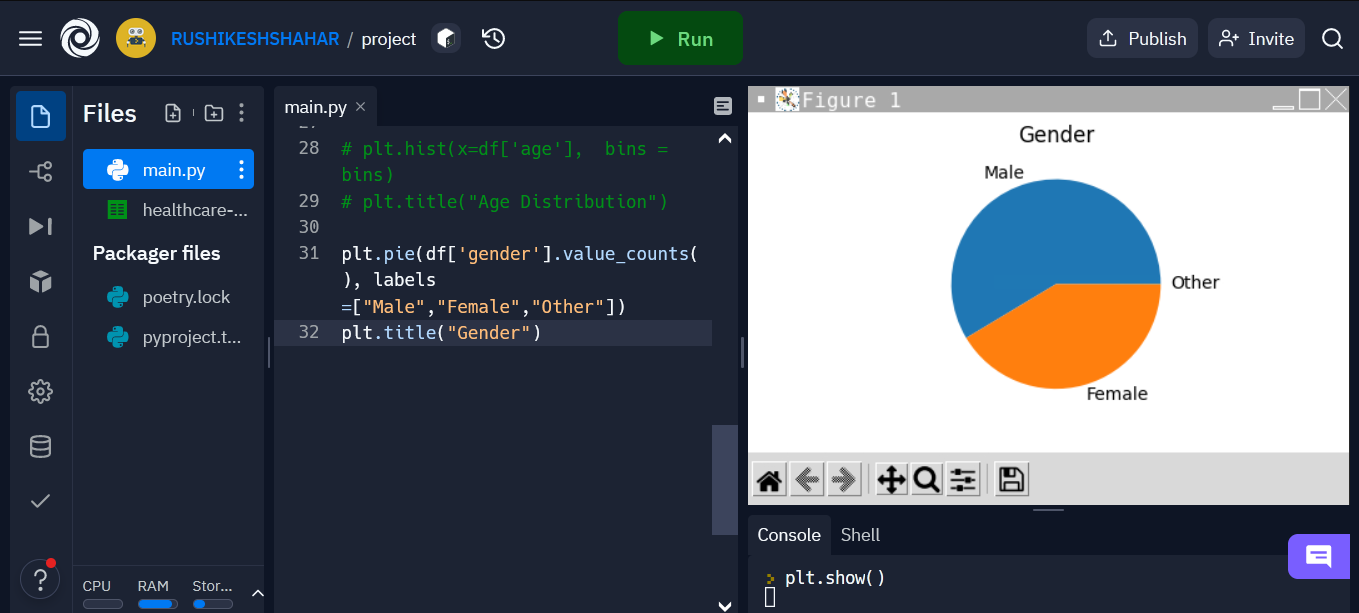Switch to the Console tab
The width and height of the screenshot is (1359, 613).
(x=789, y=535)
